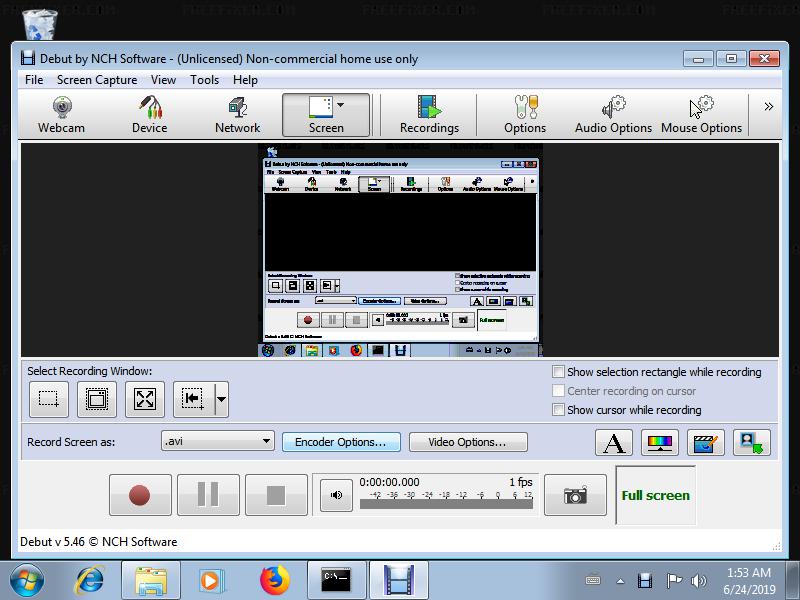The width and height of the screenshot is (800, 600).
Task: Expand the toolbar overflow chevron
Action: pyautogui.click(x=768, y=107)
